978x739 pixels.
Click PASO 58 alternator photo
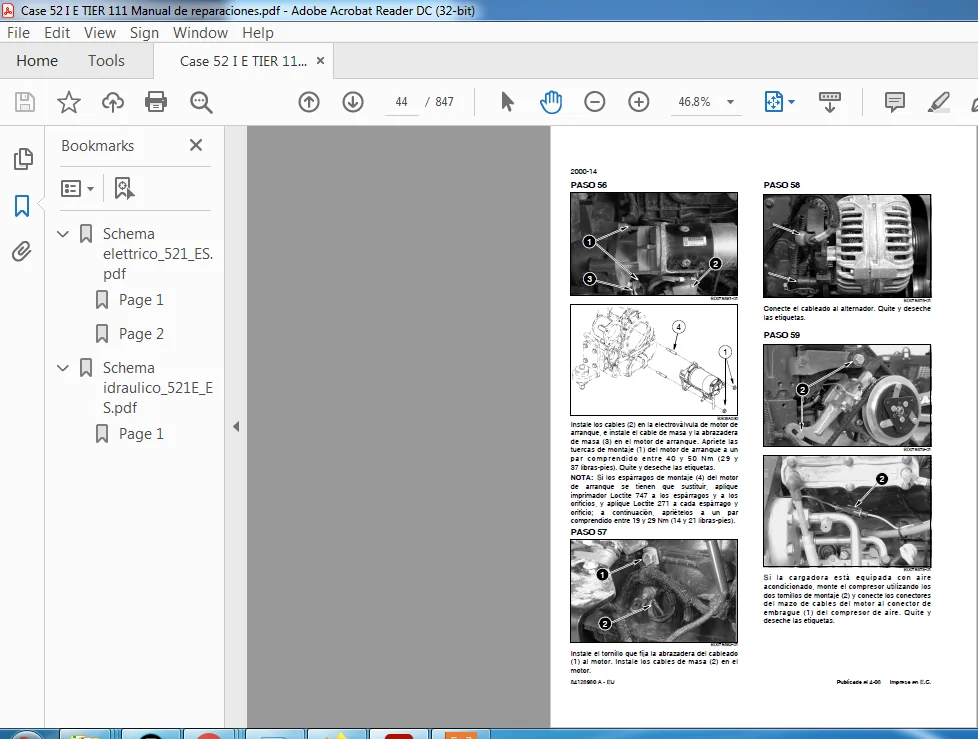[847, 246]
